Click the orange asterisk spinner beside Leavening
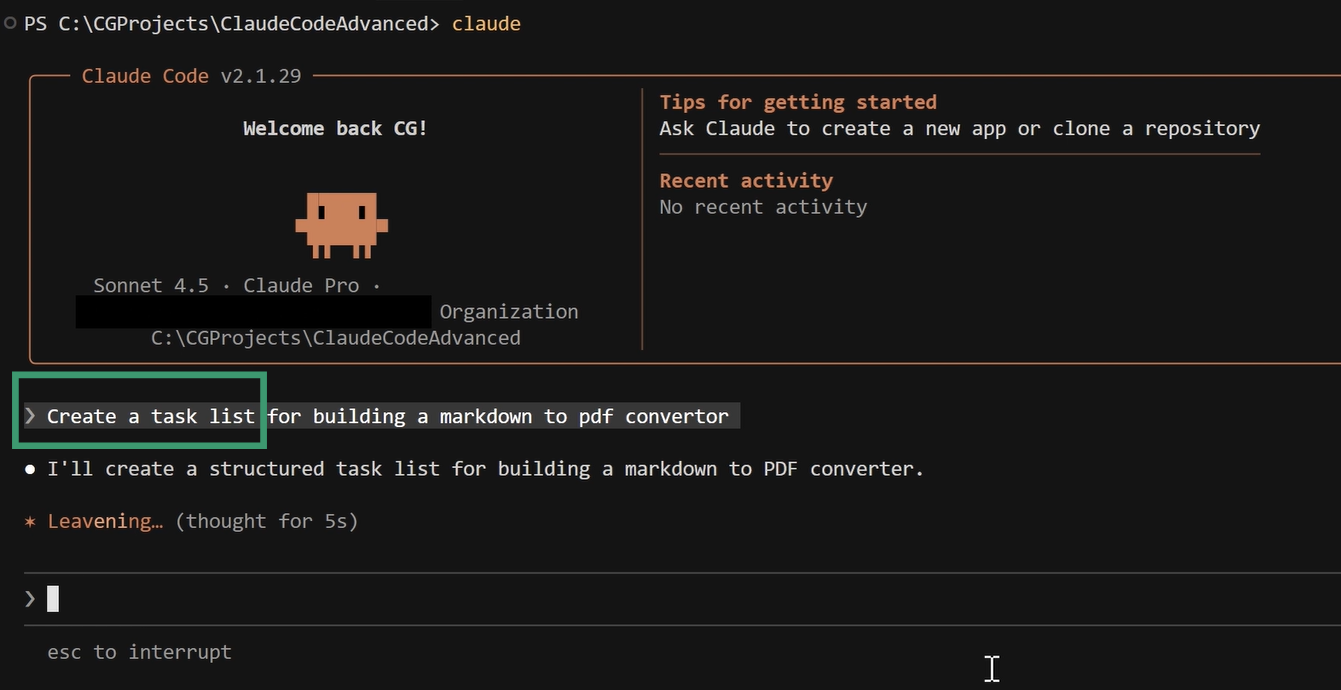The image size is (1341, 690). (31, 521)
